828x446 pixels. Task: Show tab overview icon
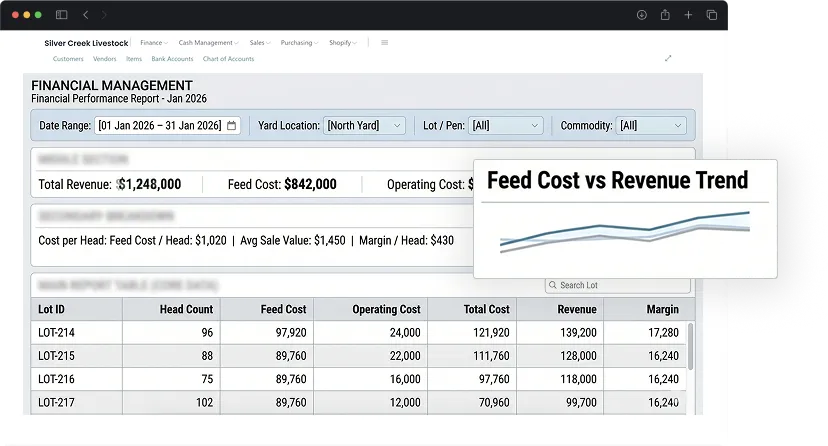coord(712,15)
